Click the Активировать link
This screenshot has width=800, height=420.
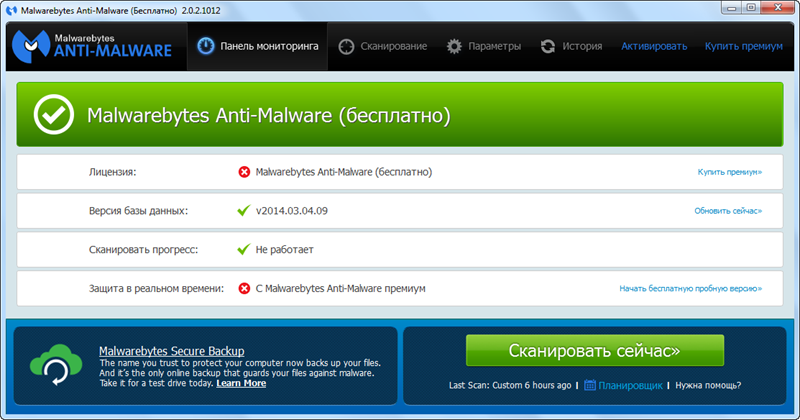pos(654,46)
